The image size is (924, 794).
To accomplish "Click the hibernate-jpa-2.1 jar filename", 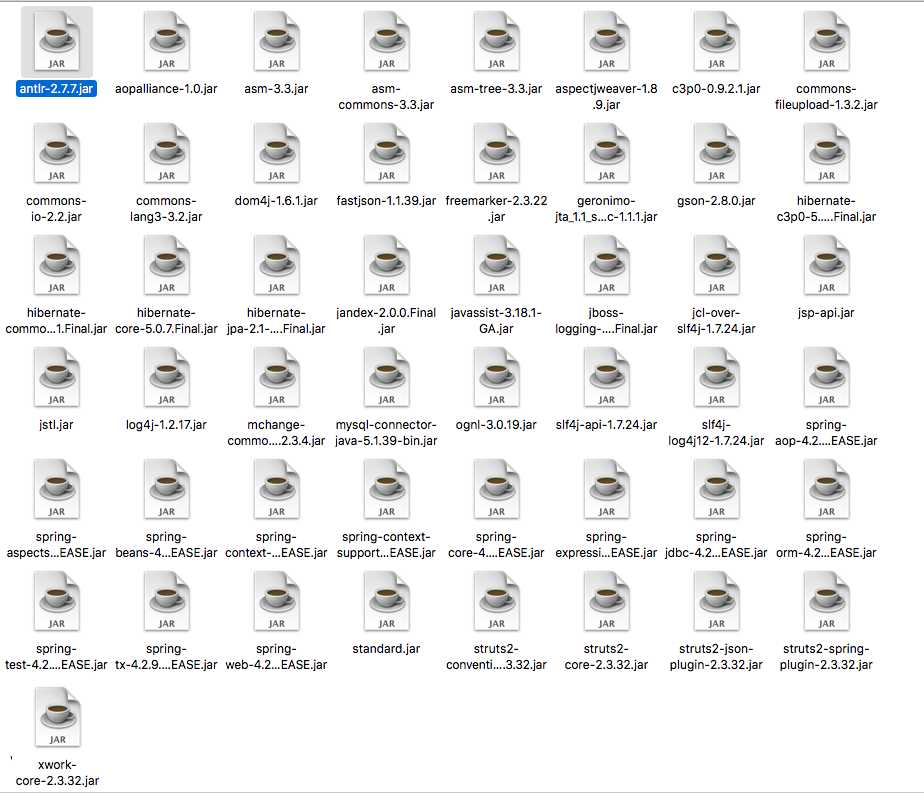I will pyautogui.click(x=276, y=321).
